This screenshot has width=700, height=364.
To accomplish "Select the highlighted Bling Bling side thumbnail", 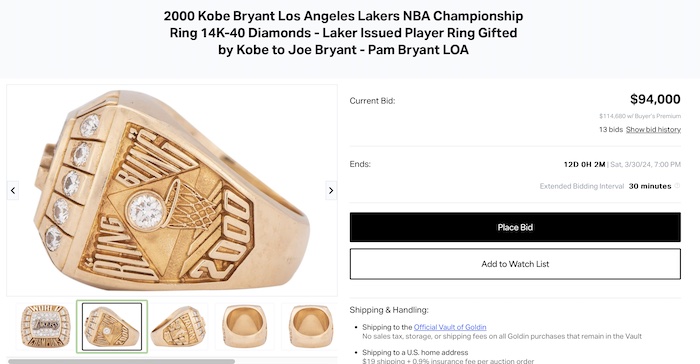I will 112,326.
